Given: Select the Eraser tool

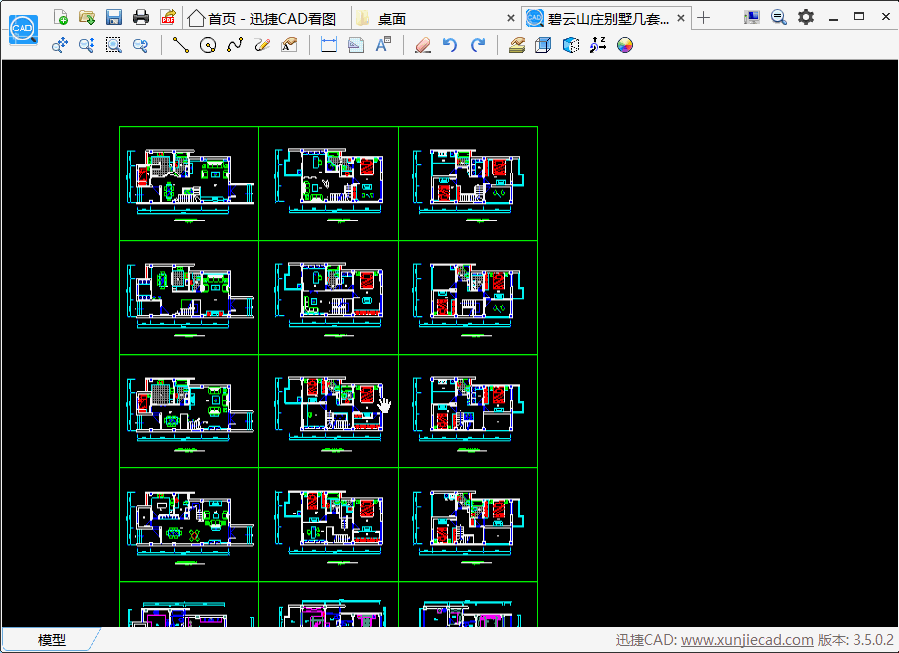Looking at the screenshot, I should (423, 45).
